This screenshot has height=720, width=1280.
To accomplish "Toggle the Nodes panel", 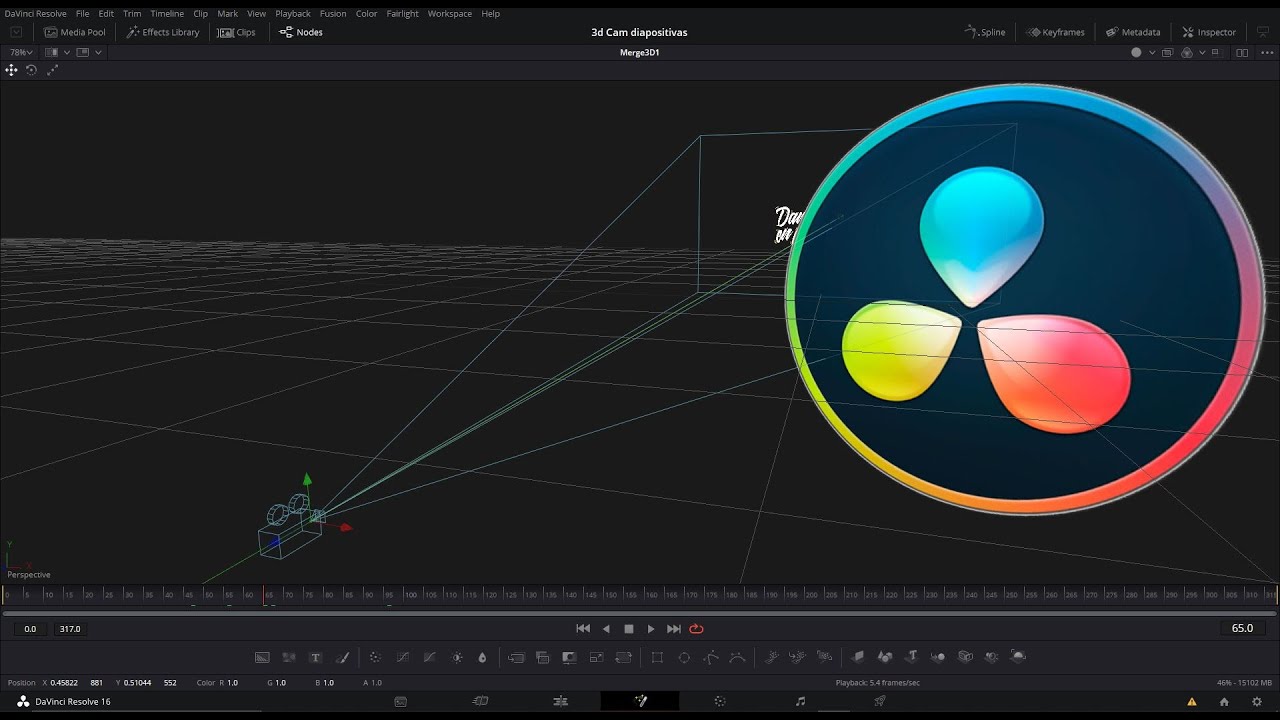I will click(301, 32).
